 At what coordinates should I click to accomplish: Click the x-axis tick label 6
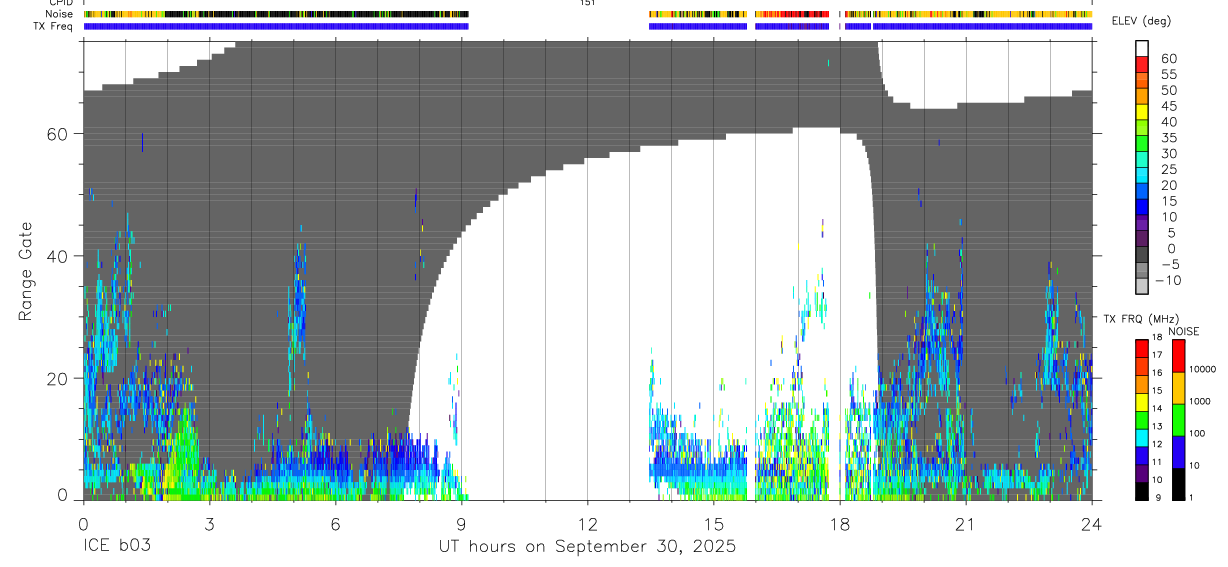335,524
